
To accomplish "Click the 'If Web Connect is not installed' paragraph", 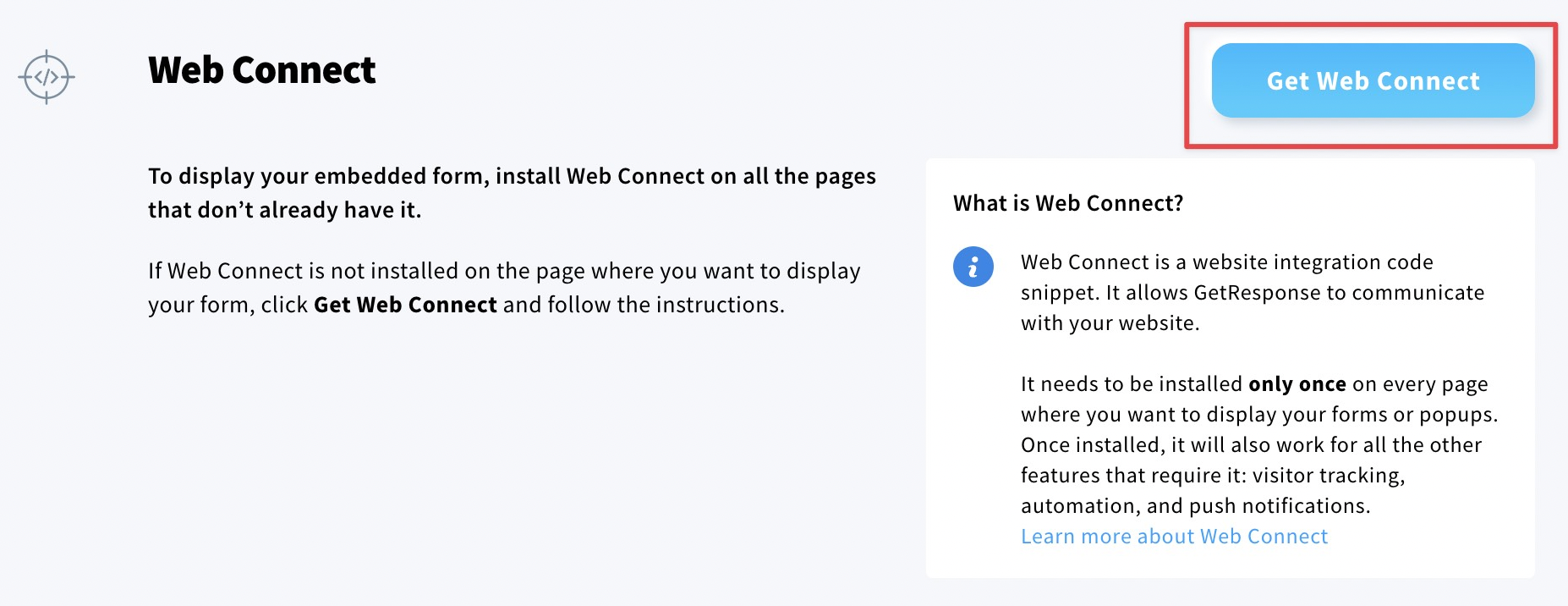I will pos(504,288).
